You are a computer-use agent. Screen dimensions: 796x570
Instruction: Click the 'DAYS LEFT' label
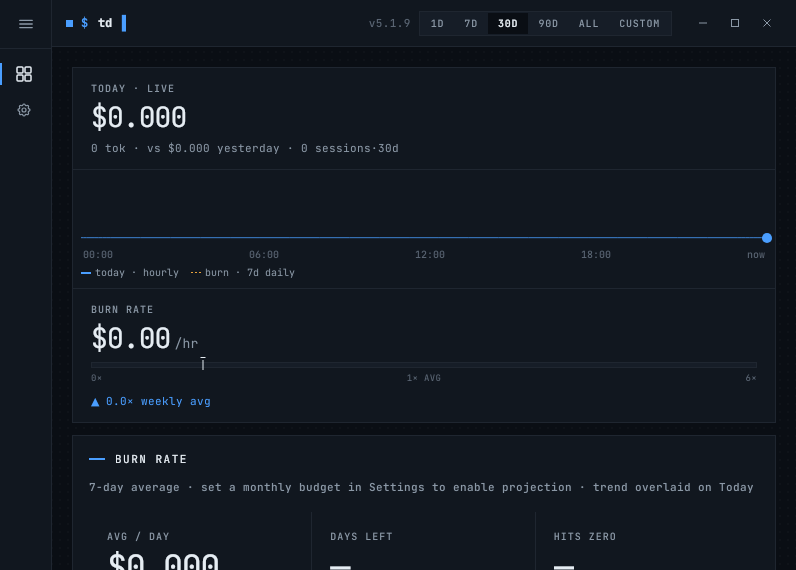(361, 537)
